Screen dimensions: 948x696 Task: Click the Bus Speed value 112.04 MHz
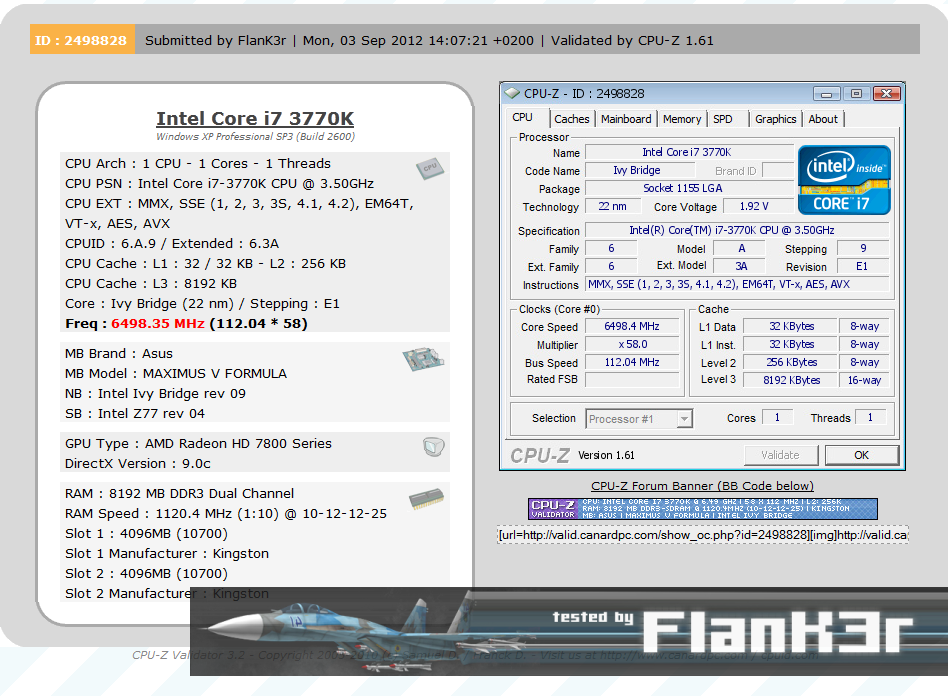632,362
